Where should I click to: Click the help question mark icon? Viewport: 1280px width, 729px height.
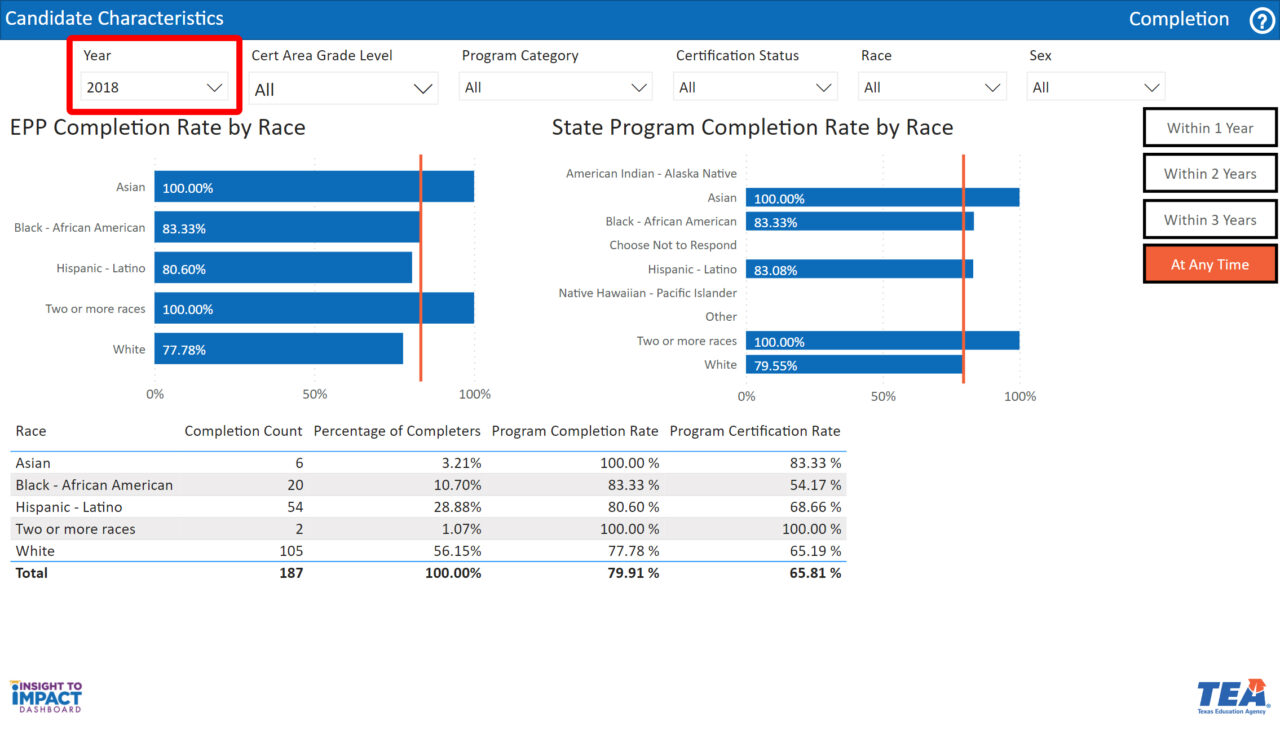click(x=1262, y=20)
